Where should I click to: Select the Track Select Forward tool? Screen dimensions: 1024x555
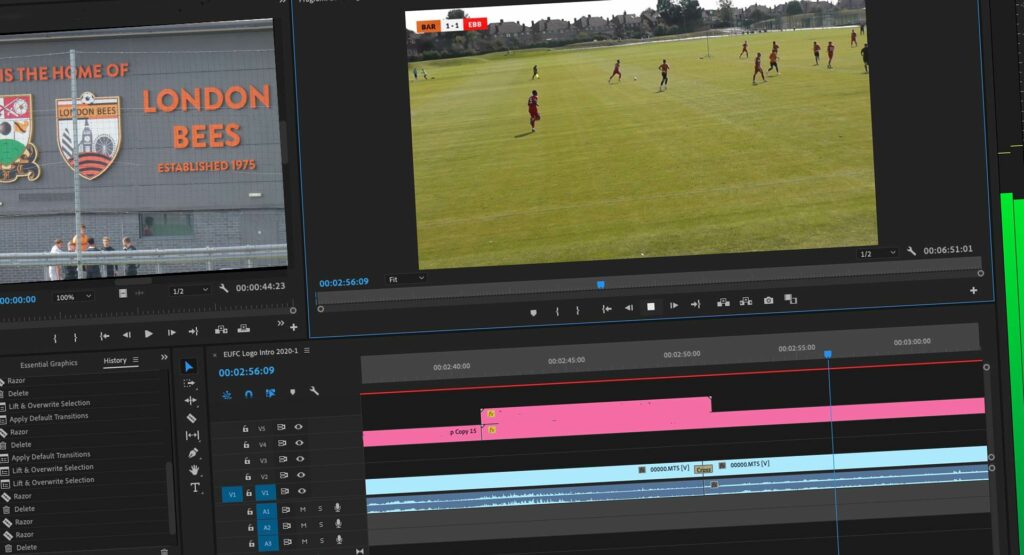point(189,384)
